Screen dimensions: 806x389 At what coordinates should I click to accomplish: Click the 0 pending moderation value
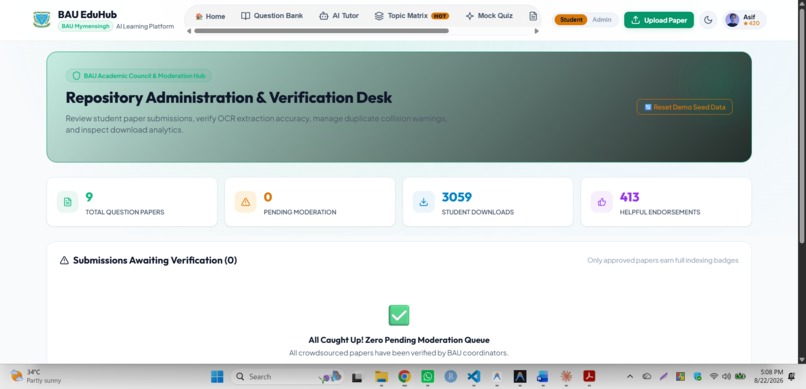pyautogui.click(x=268, y=197)
